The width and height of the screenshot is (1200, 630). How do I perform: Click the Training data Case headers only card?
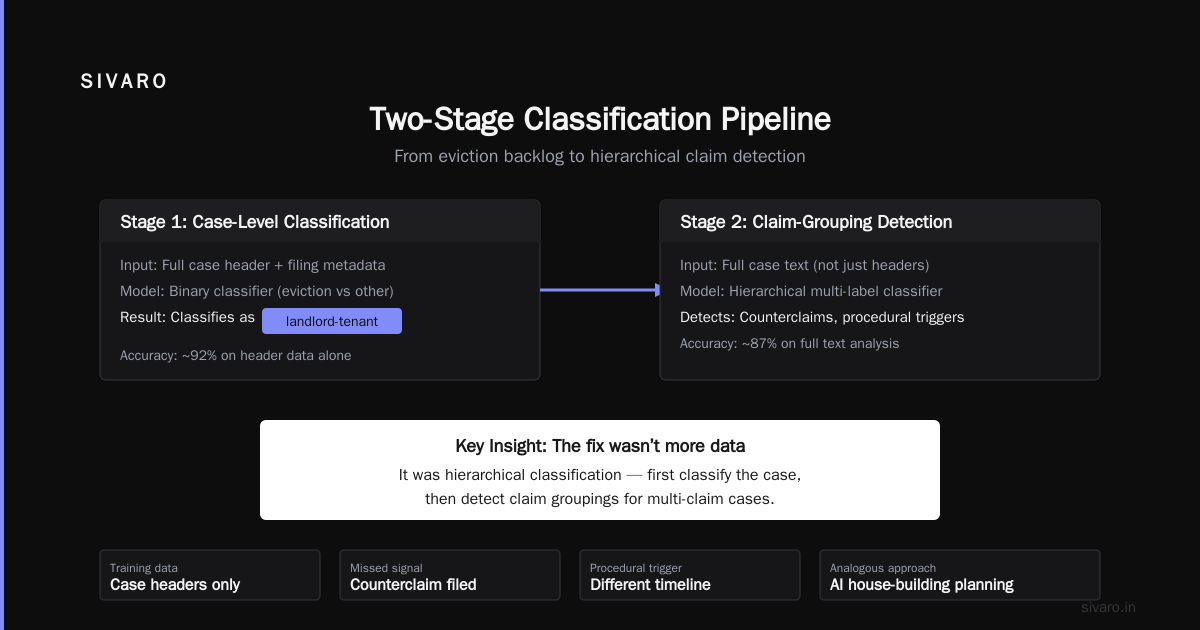coord(210,575)
